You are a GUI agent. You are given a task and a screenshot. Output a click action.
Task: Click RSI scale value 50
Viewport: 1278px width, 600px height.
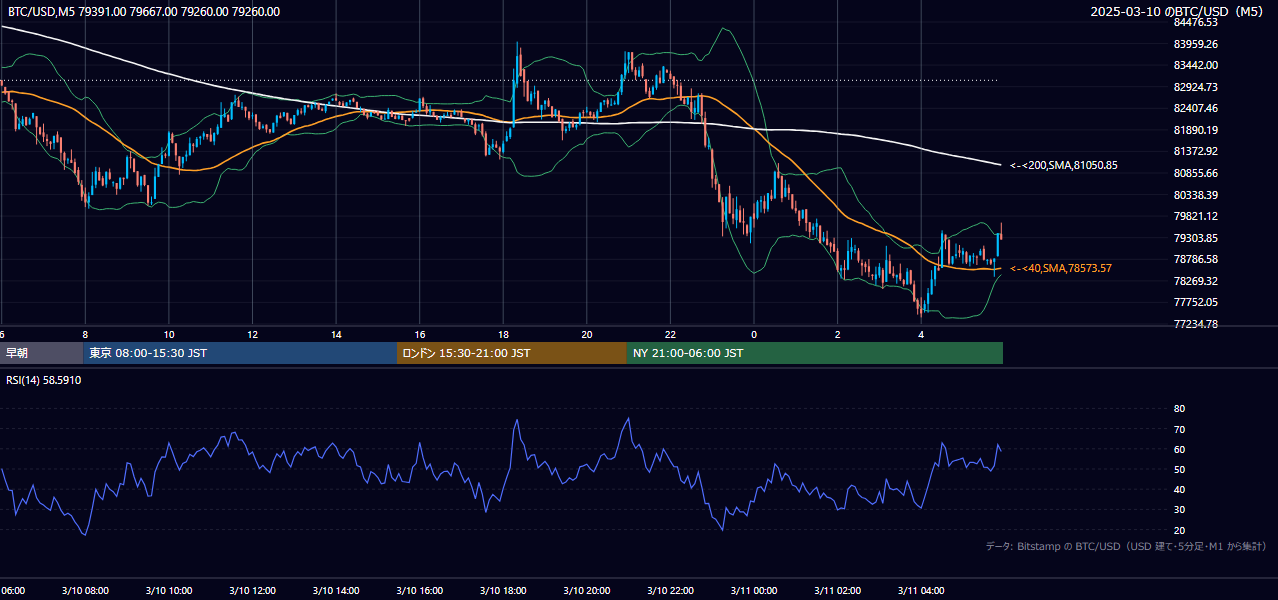(x=1179, y=469)
